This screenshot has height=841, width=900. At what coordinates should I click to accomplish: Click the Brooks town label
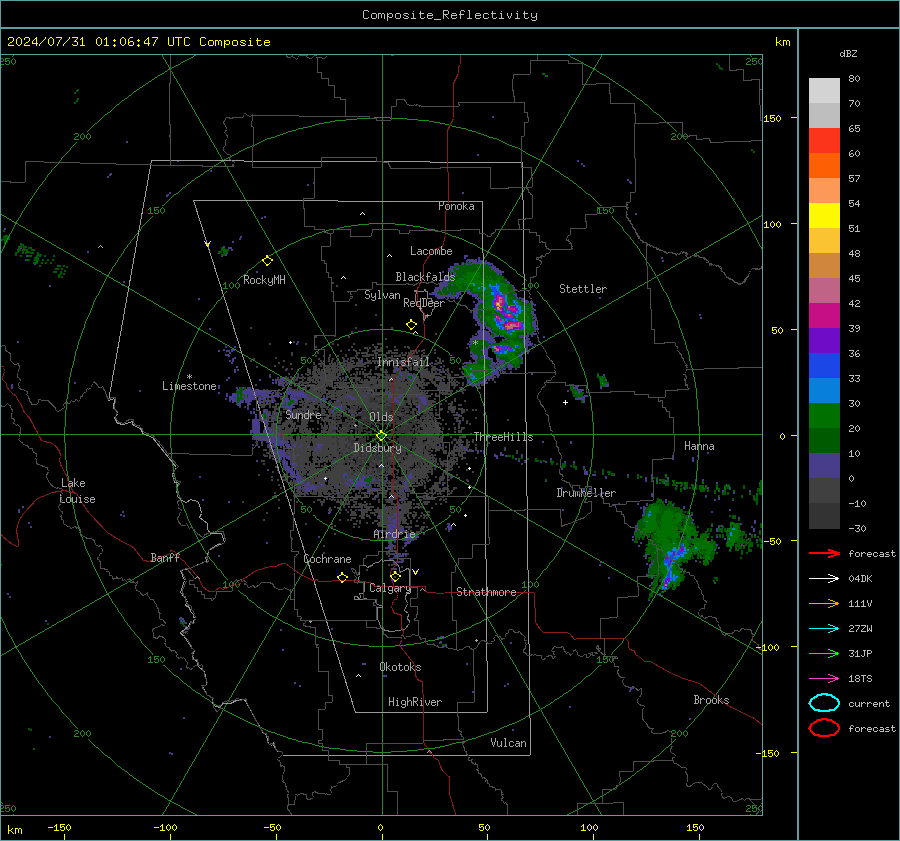pos(711,700)
